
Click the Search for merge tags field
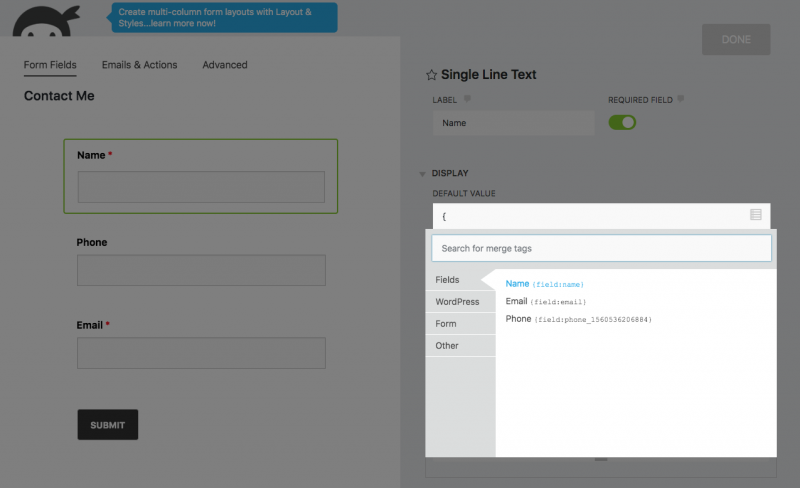click(x=601, y=248)
